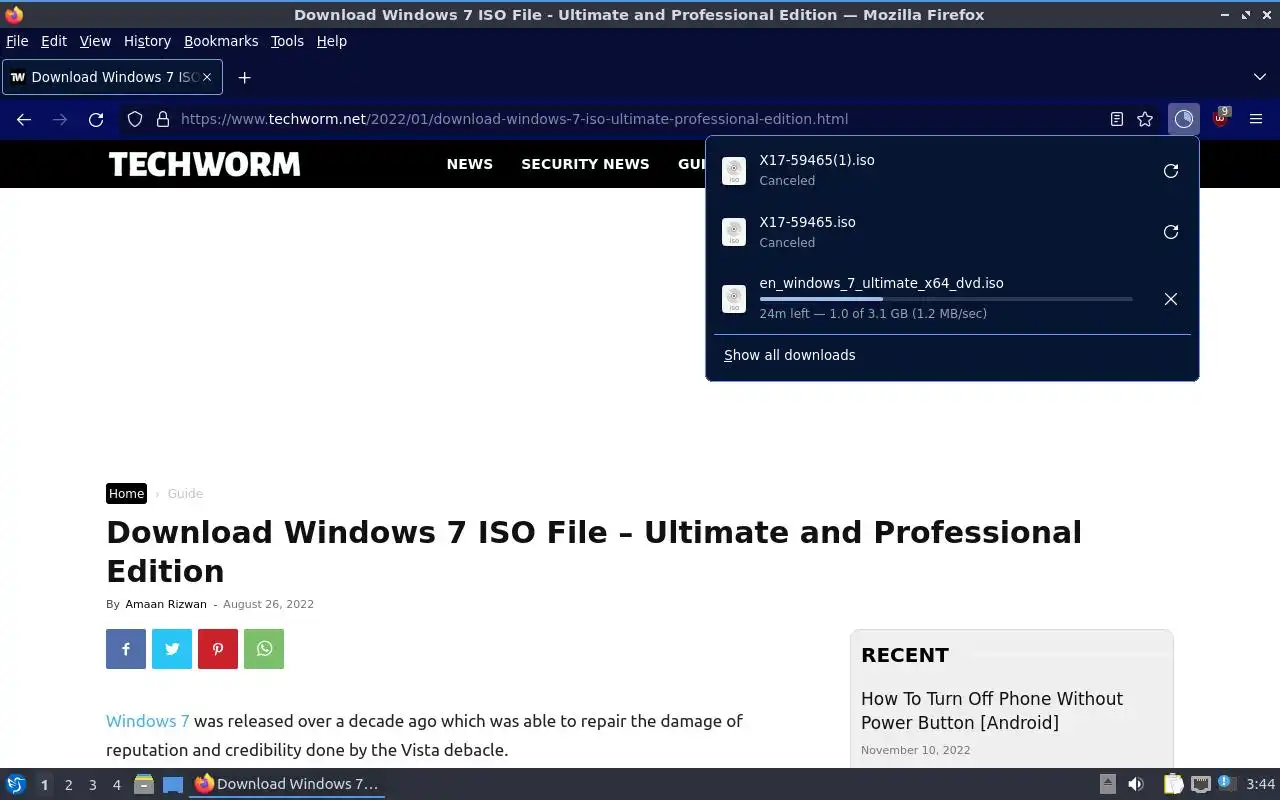Image resolution: width=1280 pixels, height=800 pixels.
Task: Share article on Facebook
Action: pyautogui.click(x=126, y=649)
